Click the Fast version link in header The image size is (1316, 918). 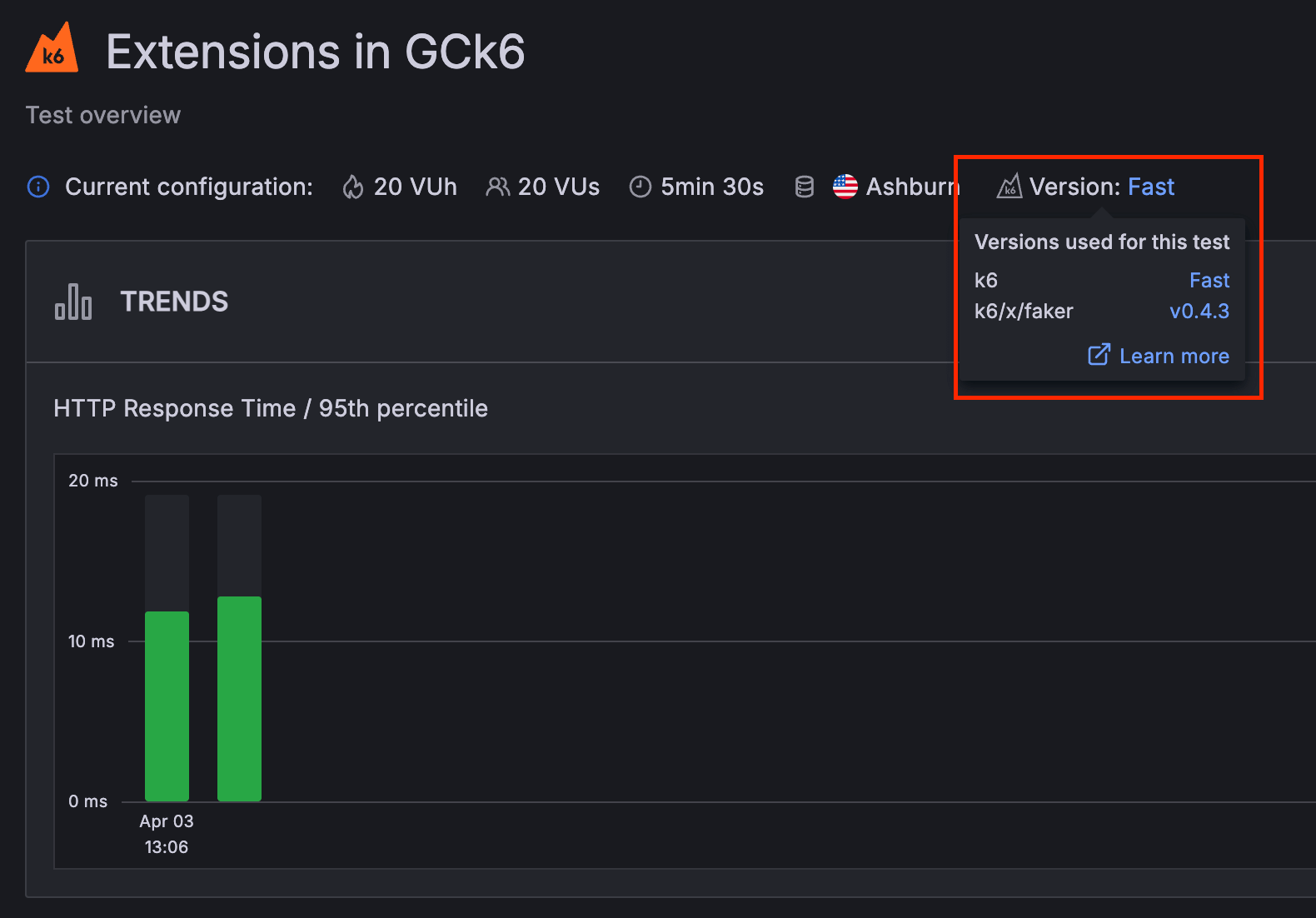click(1151, 187)
